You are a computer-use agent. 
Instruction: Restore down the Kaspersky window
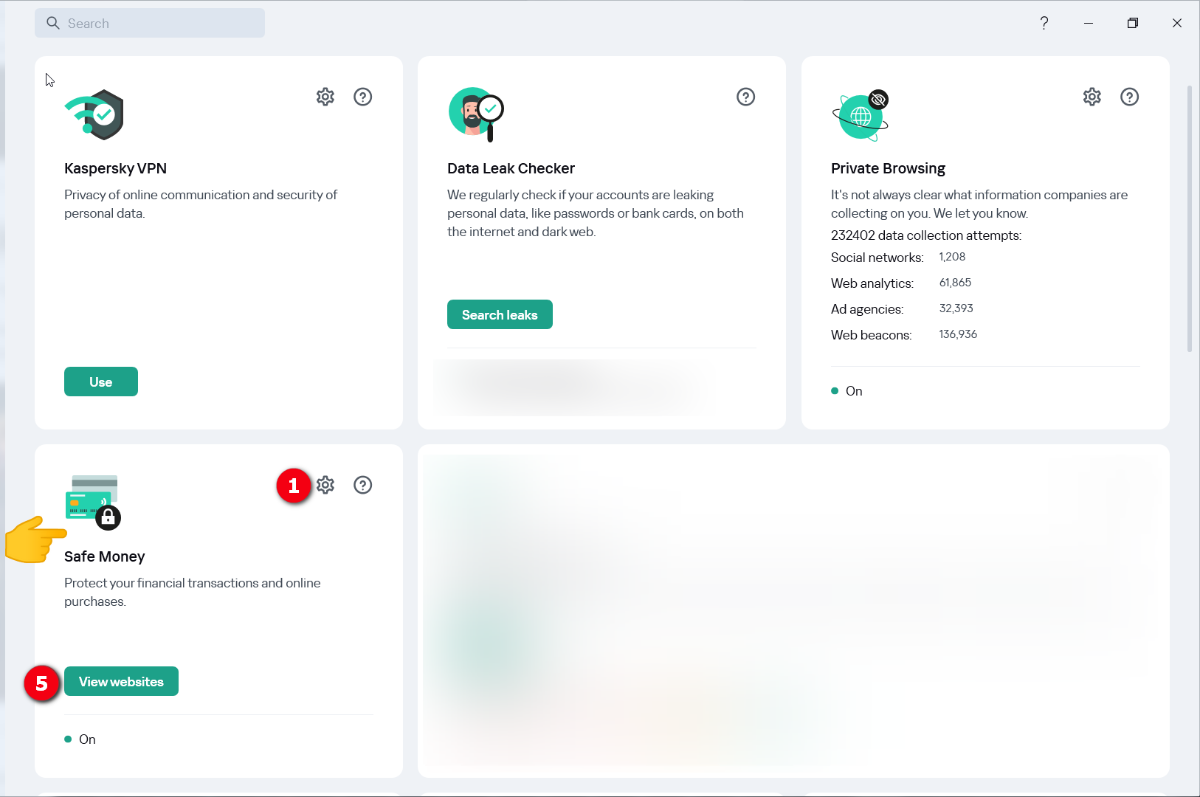pyautogui.click(x=1132, y=23)
